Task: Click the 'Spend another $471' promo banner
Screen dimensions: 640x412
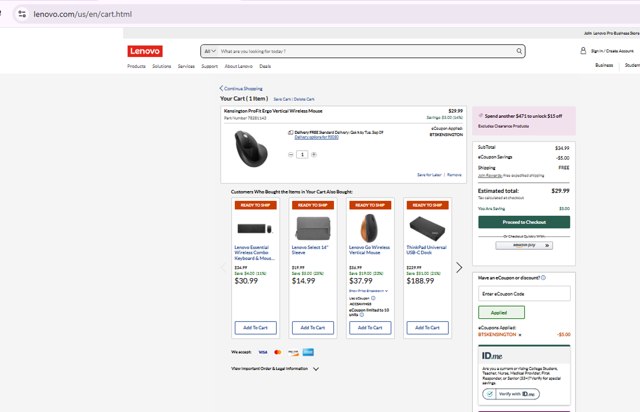Action: 524,121
